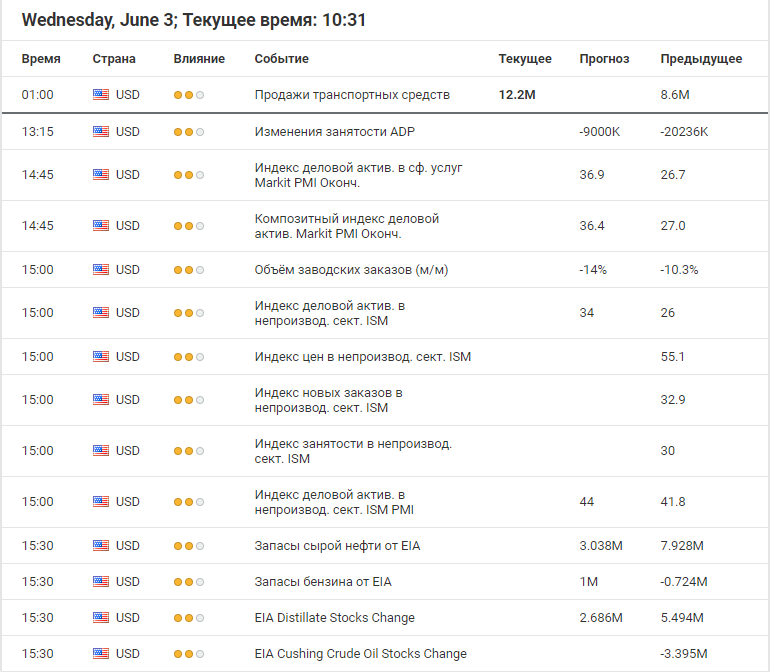Viewport: 770px width, 672px height.
Task: Click the Wednesday, June 3 date heading
Action: pos(98,20)
